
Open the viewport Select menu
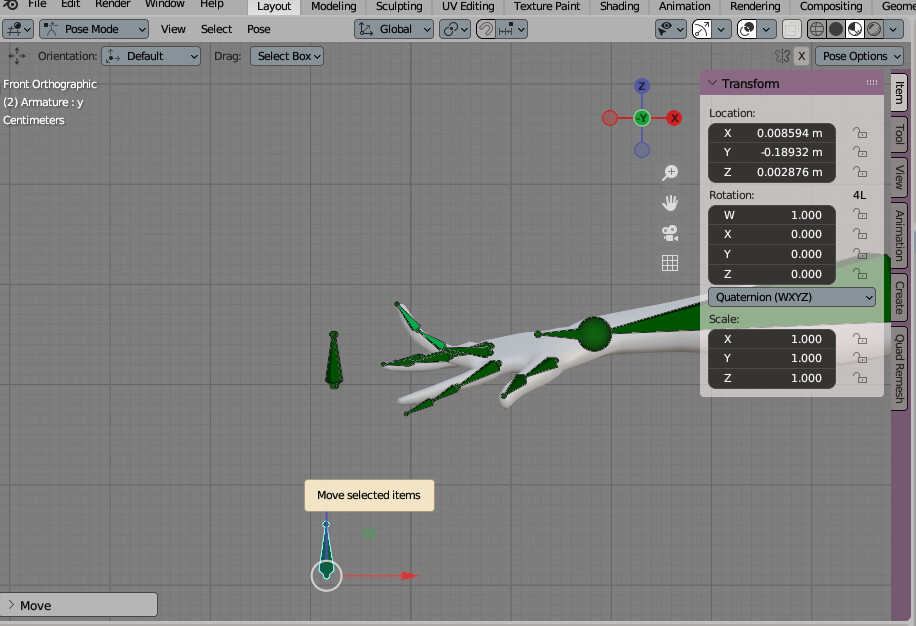coord(216,29)
